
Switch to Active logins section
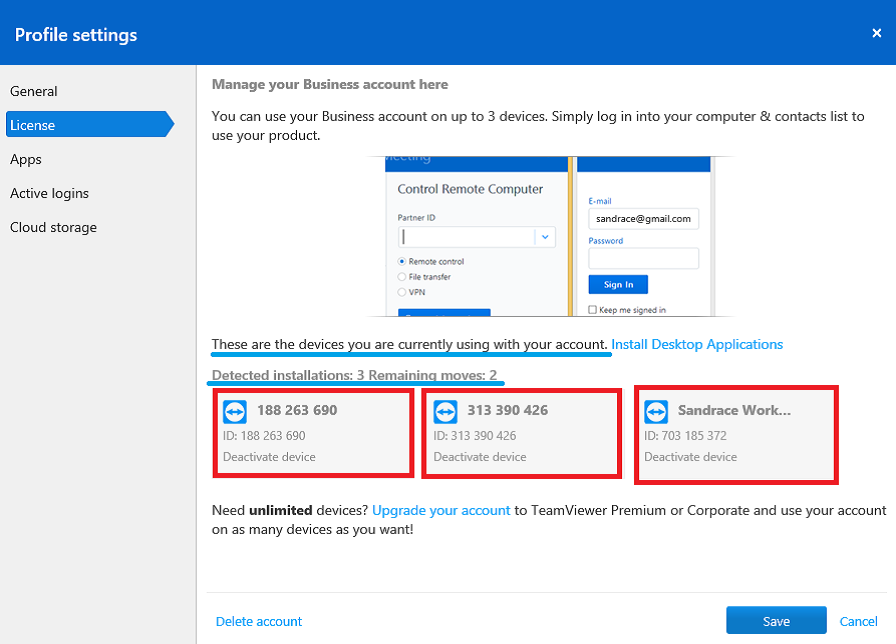(x=49, y=193)
